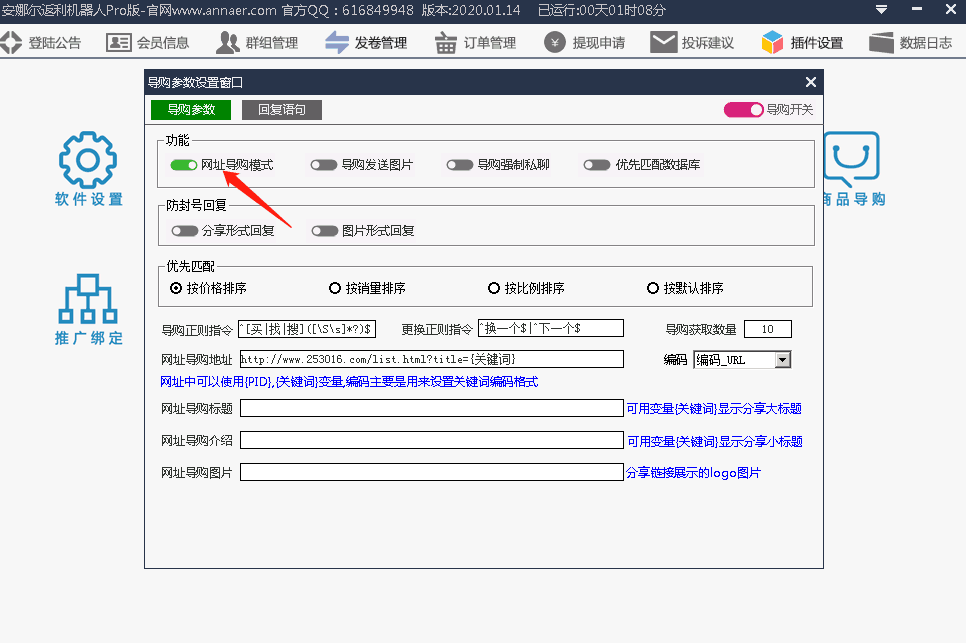This screenshot has height=643, width=966.
Task: Click the 网址导购介绍 input field
Action: (x=431, y=440)
